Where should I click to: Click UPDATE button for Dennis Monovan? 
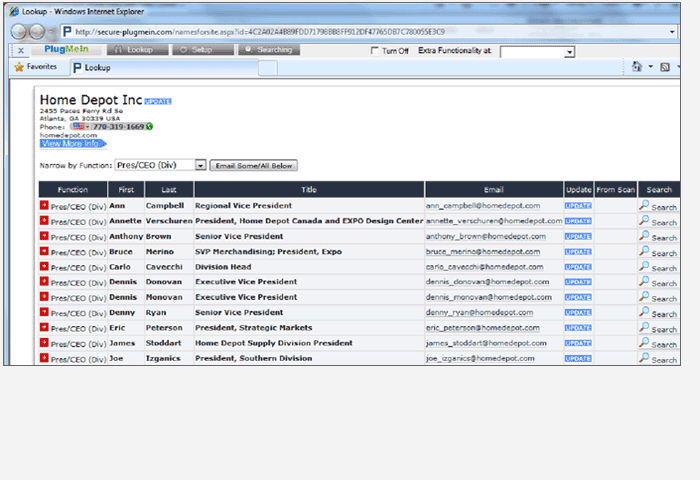[578, 297]
